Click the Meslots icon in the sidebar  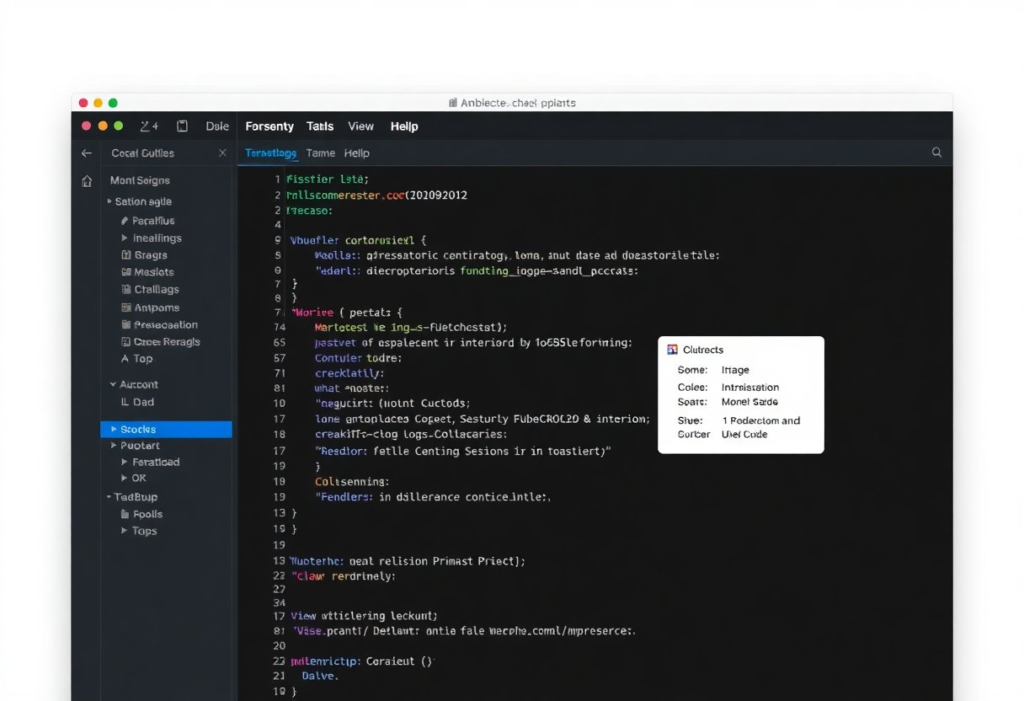[128, 272]
